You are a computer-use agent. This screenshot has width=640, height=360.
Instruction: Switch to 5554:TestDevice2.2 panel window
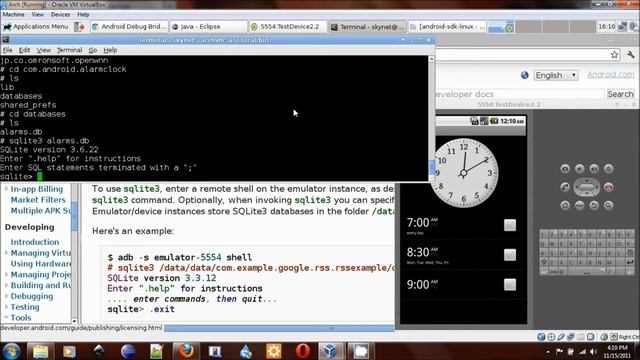[x=288, y=27]
